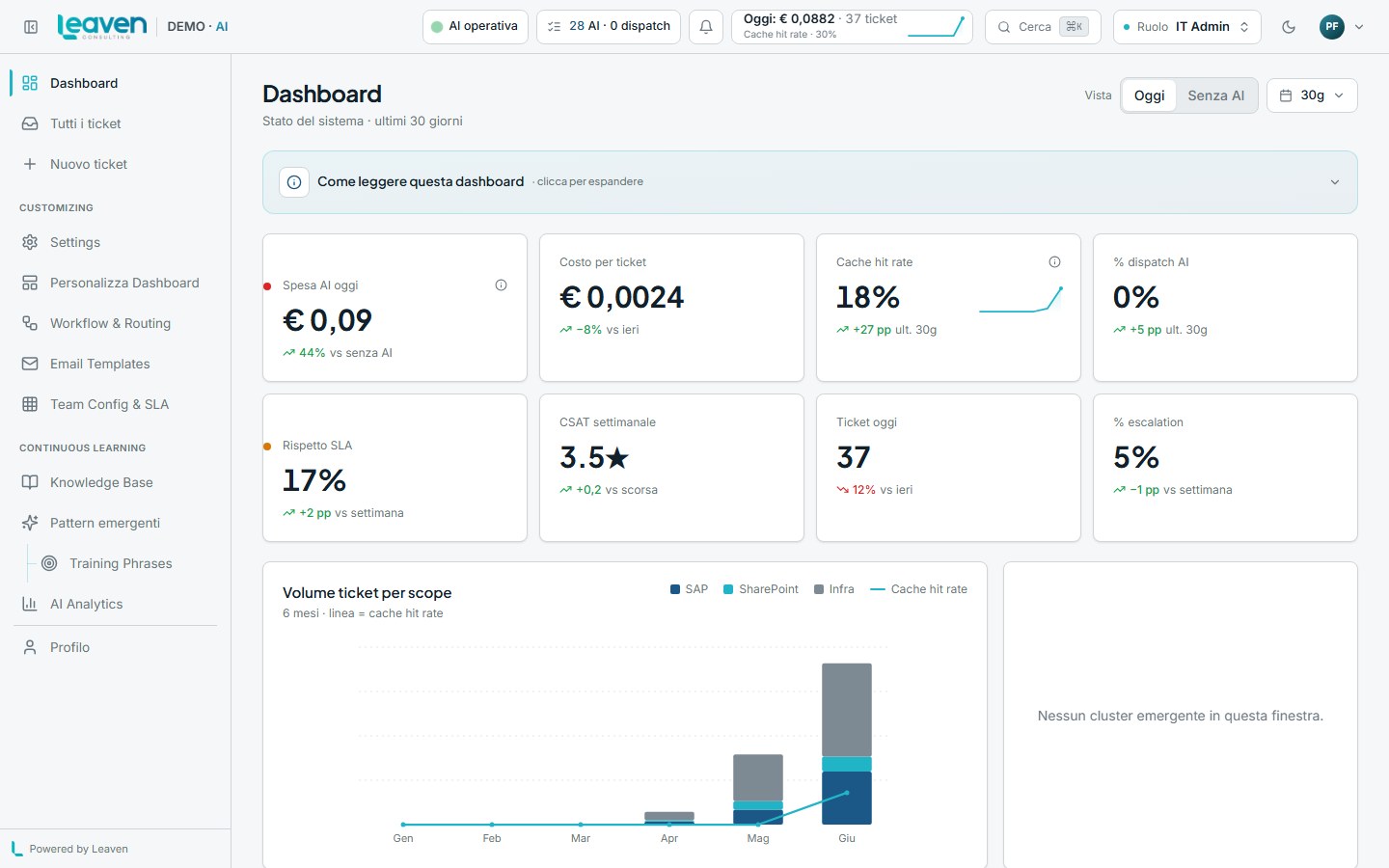Screen dimensions: 1389x868
Task: Click the Profilo person icon
Action: pyautogui.click(x=30, y=647)
